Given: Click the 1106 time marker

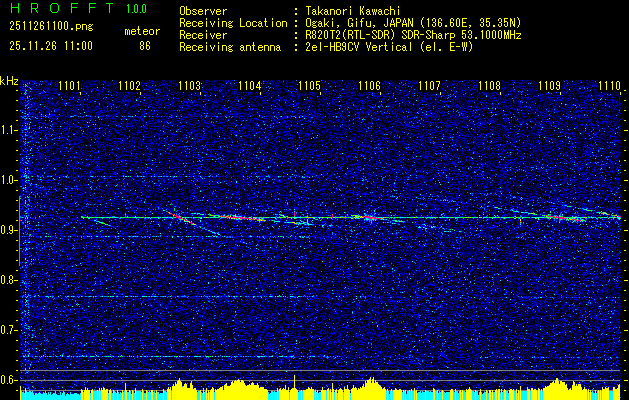Looking at the screenshot, I should pyautogui.click(x=369, y=85).
